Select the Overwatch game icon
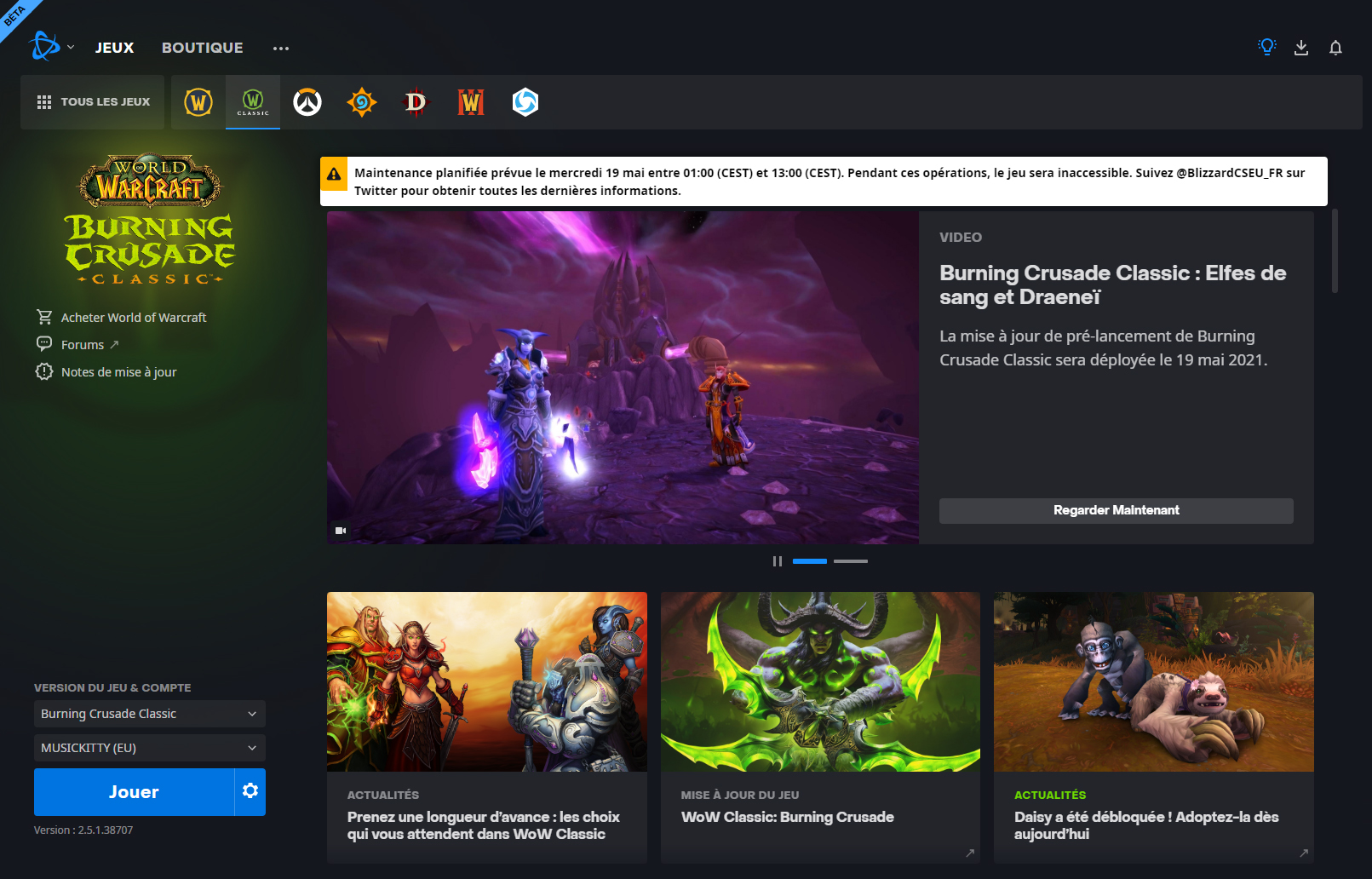The width and height of the screenshot is (1372, 879). point(307,102)
